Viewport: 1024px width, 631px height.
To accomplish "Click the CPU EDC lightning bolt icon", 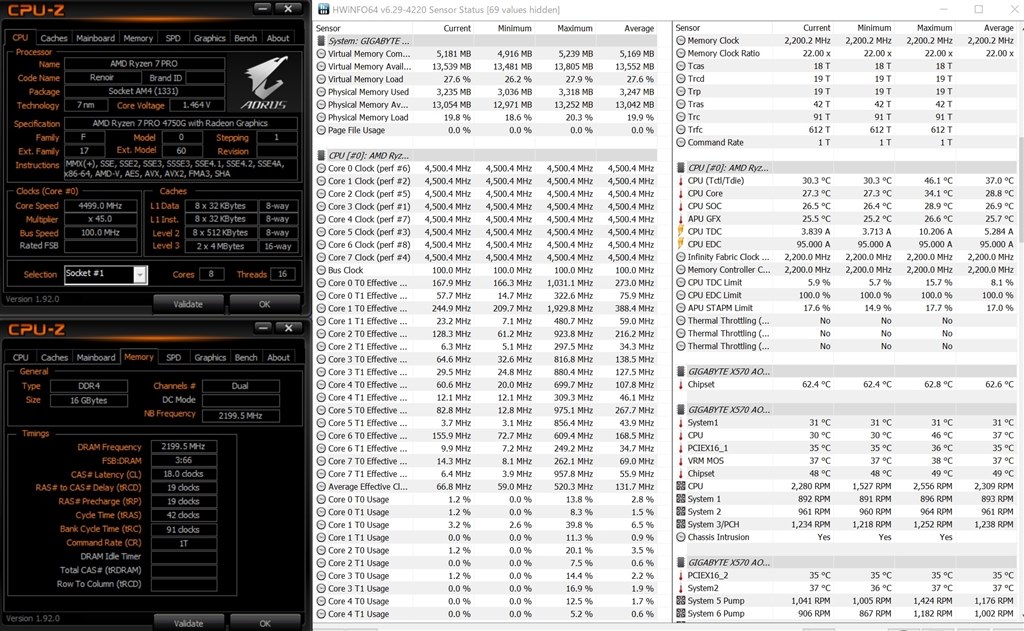I will pos(680,244).
